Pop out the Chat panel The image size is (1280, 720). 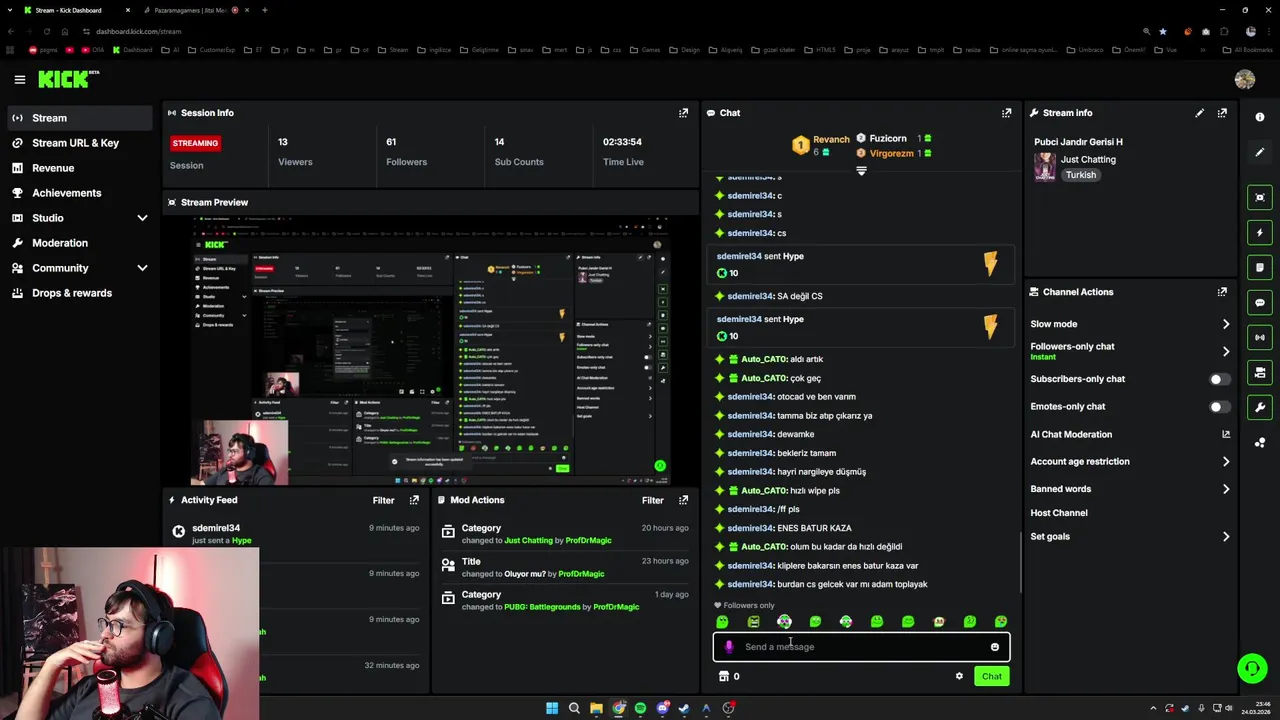pos(1006,113)
